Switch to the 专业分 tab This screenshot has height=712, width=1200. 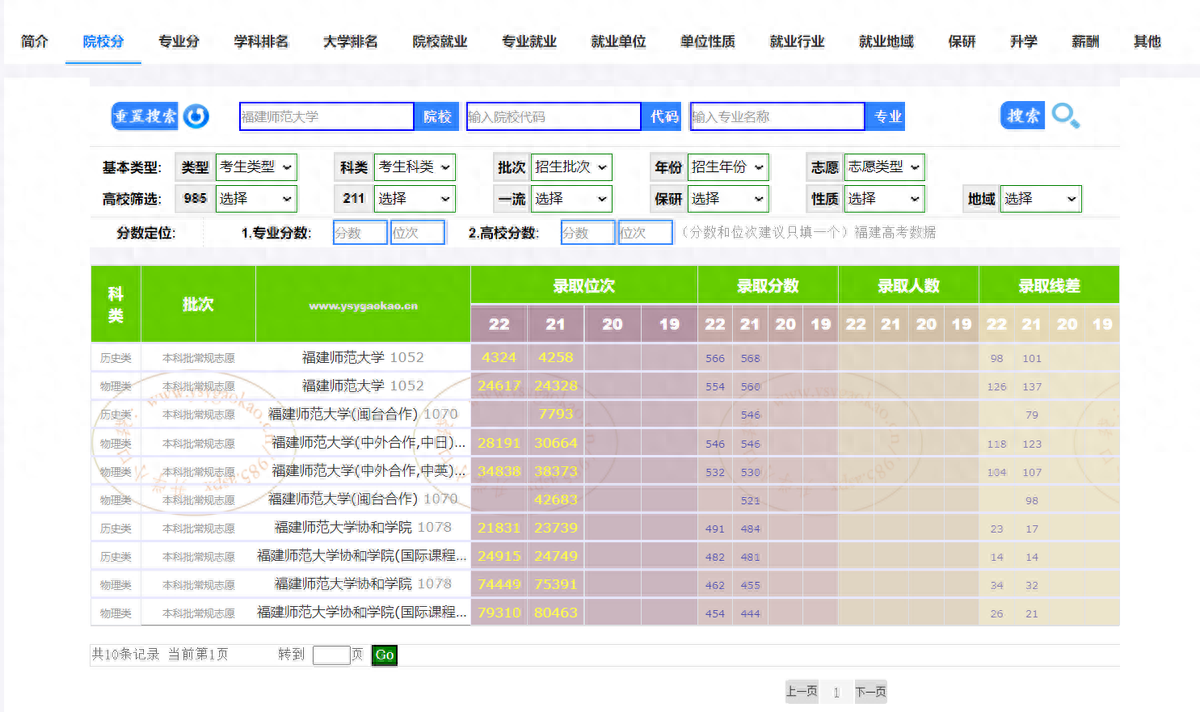pos(179,42)
